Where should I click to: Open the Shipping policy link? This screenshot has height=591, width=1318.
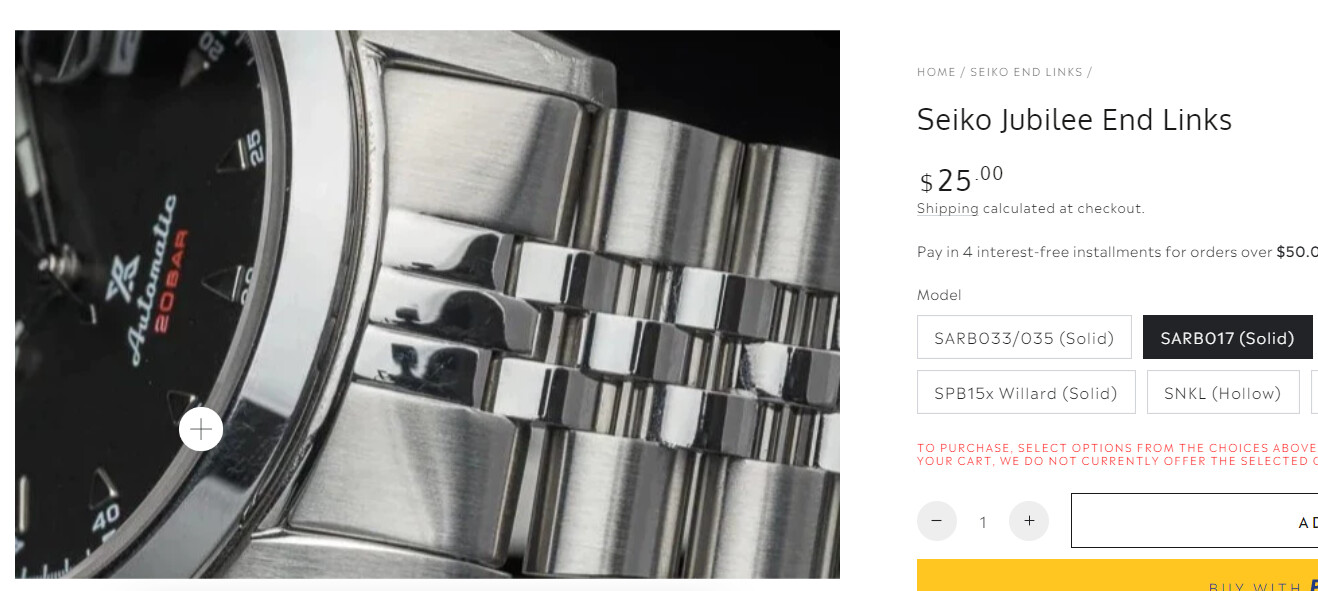click(948, 208)
